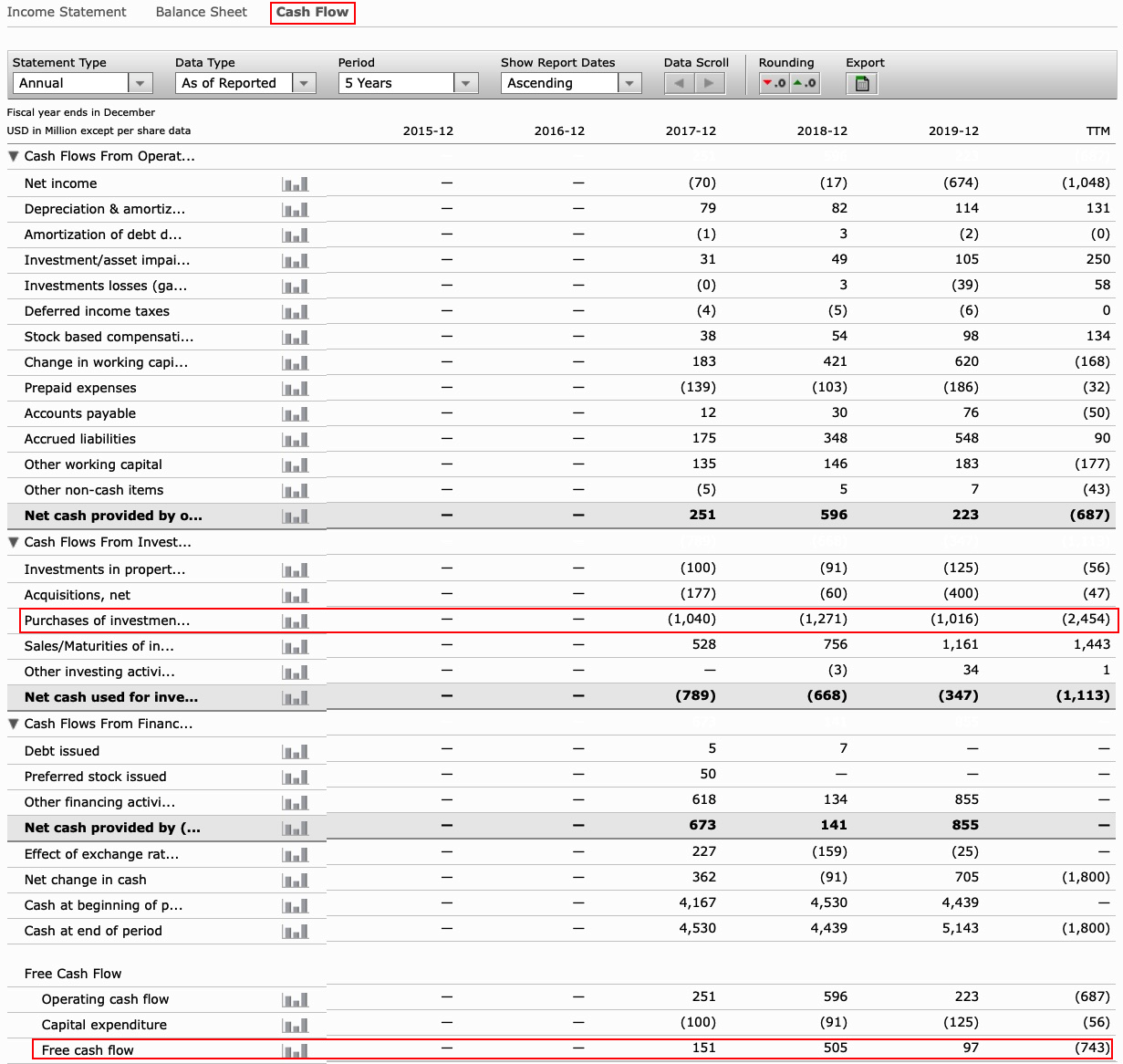The height and width of the screenshot is (1064, 1123).
Task: Collapse Cash Flows From Operating section
Action: (x=14, y=157)
